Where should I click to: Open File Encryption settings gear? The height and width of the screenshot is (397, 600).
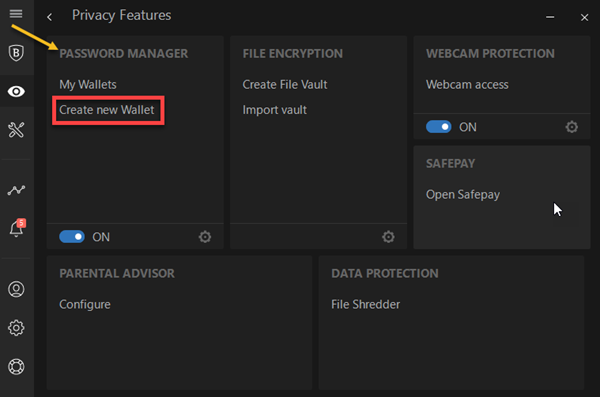(x=388, y=237)
